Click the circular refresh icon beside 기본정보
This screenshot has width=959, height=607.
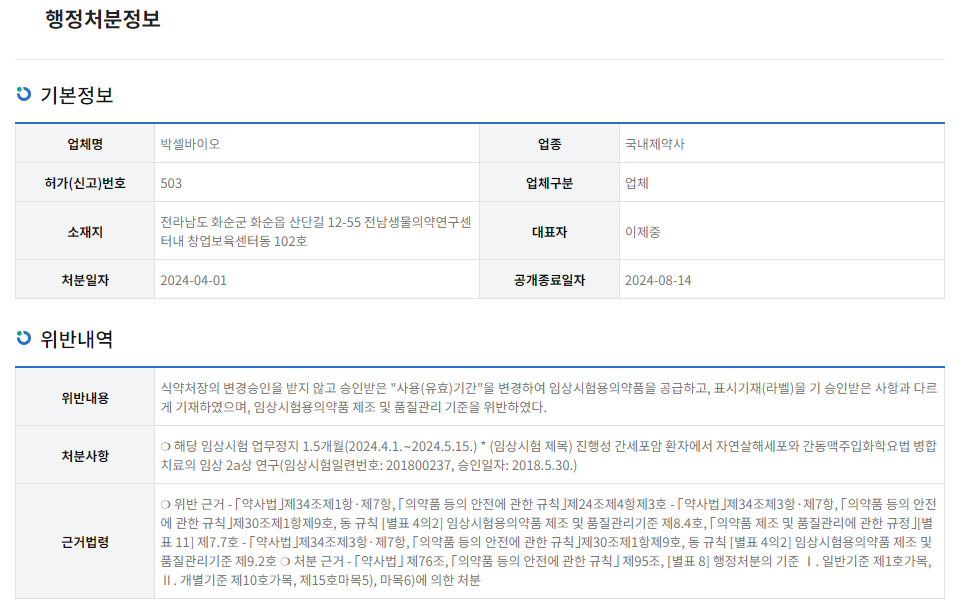click(x=23, y=96)
